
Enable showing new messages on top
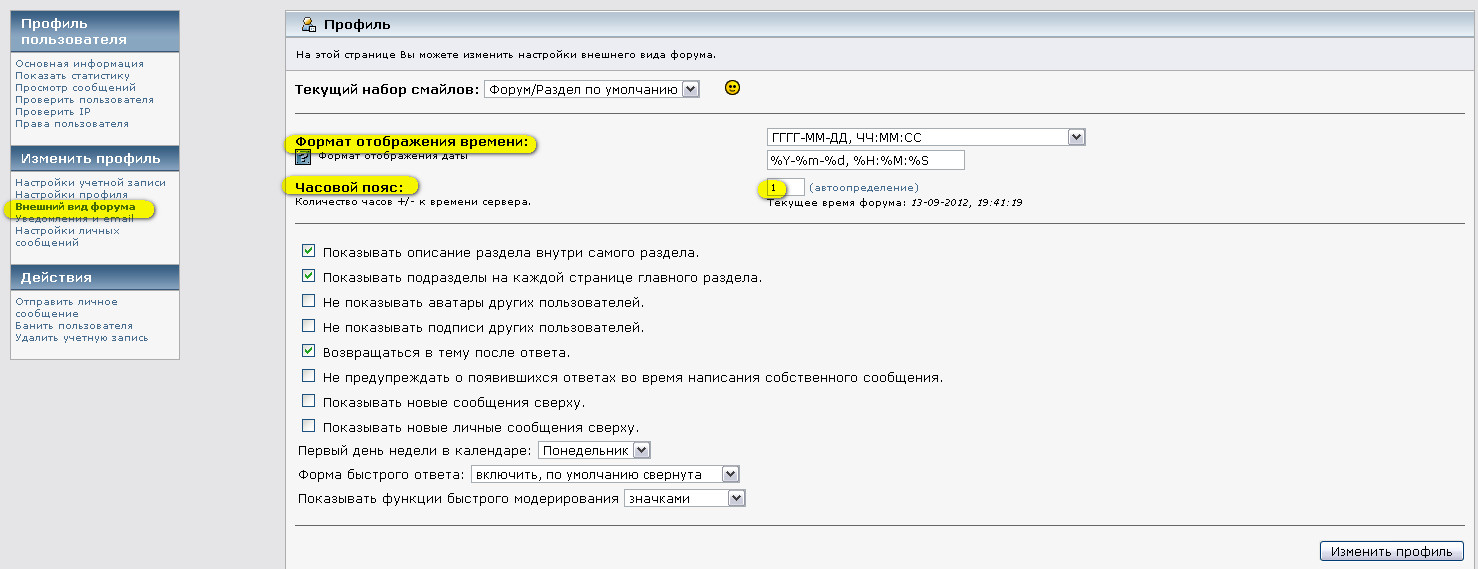tap(309, 402)
